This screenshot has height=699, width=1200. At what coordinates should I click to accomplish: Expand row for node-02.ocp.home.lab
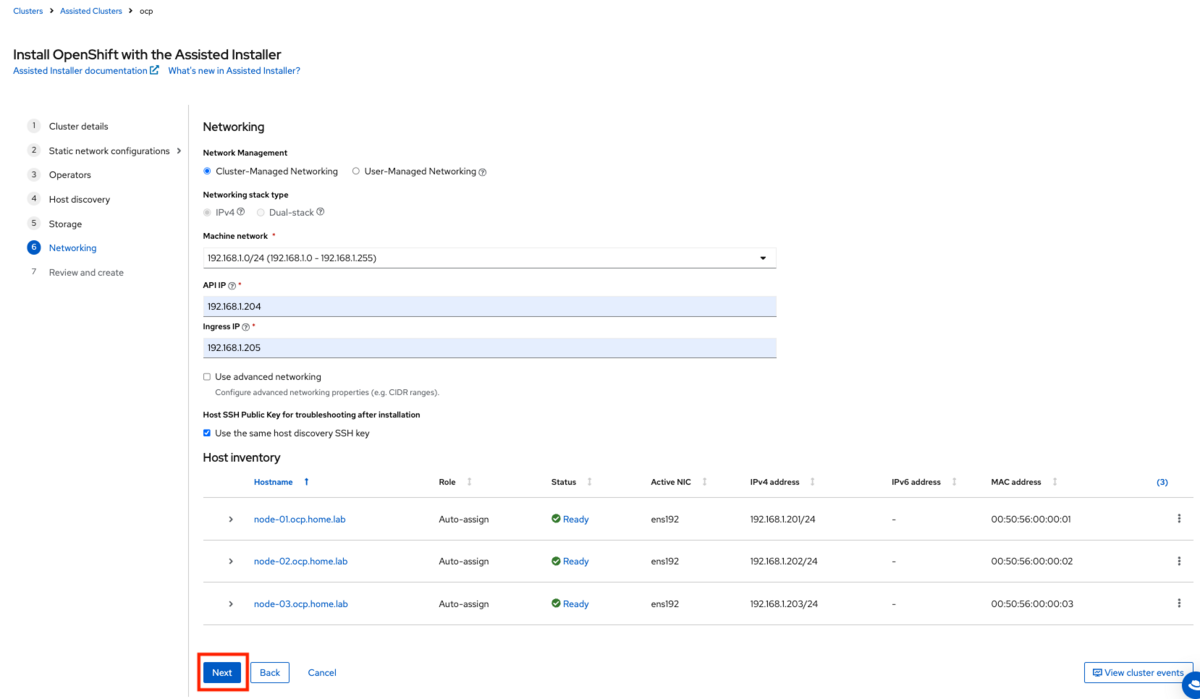[231, 561]
